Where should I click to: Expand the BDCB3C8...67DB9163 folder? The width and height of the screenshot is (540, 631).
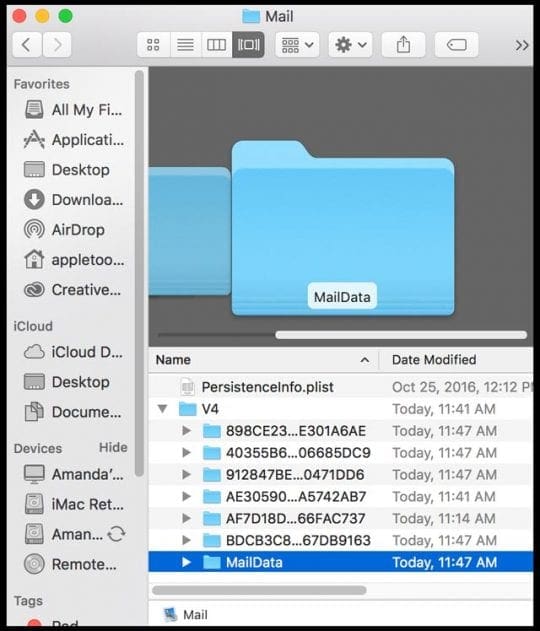186,540
